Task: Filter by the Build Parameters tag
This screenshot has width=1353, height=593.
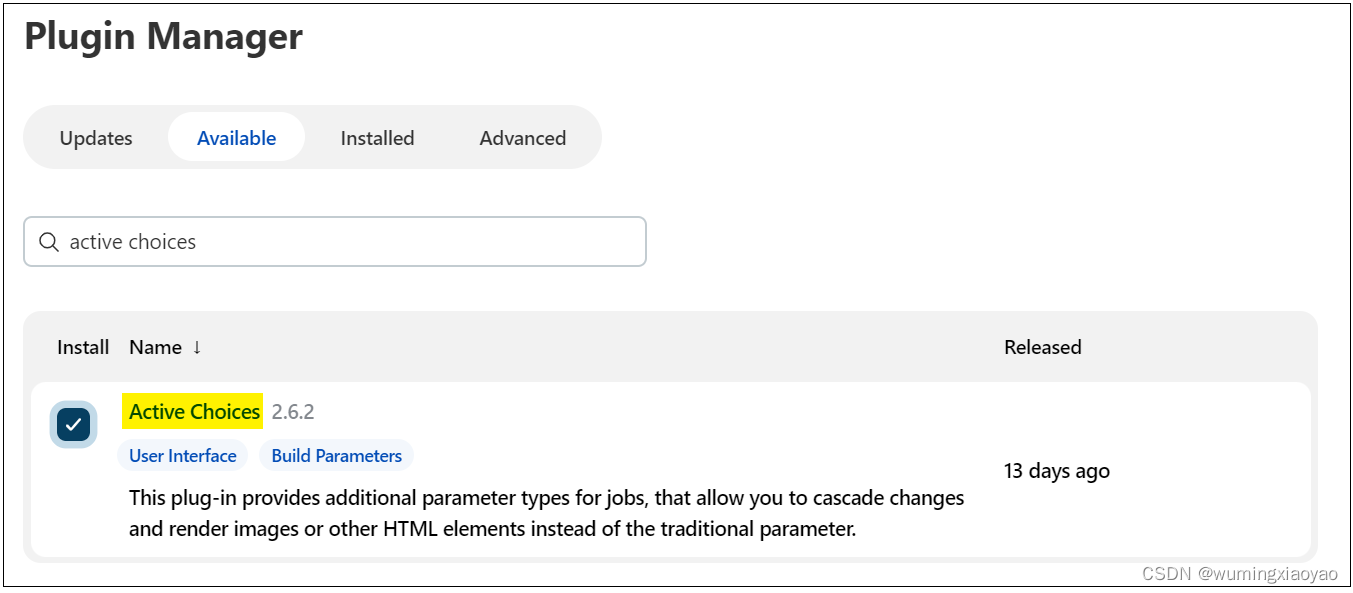Action: [x=337, y=456]
